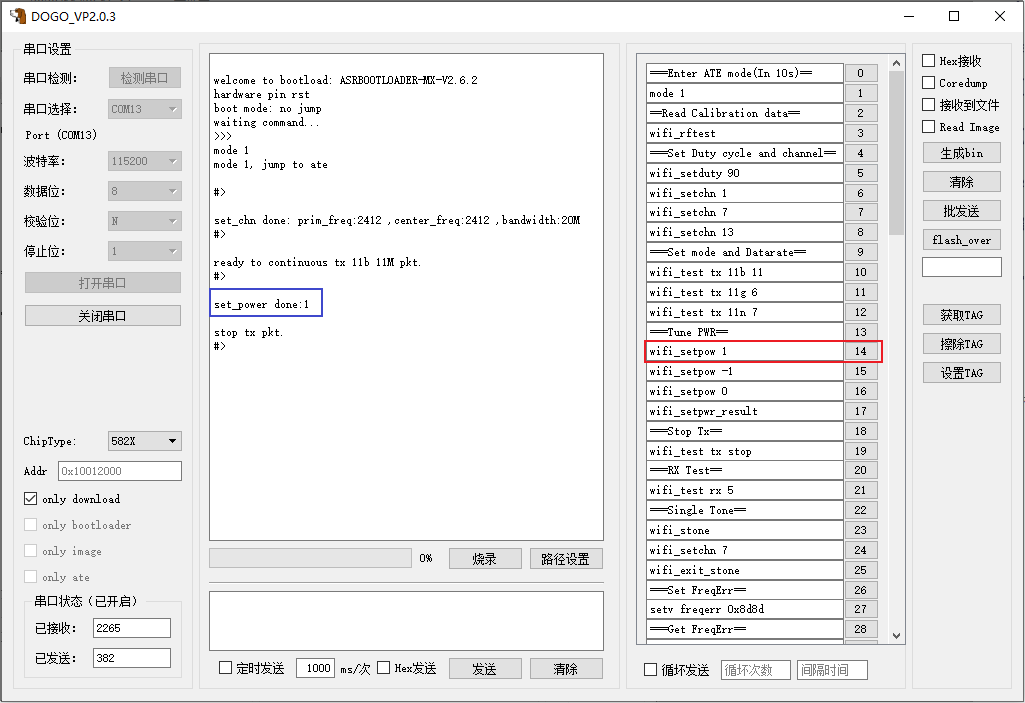The width and height of the screenshot is (1025, 703).
Task: Click the 关闭串口 button
Action: [x=103, y=316]
